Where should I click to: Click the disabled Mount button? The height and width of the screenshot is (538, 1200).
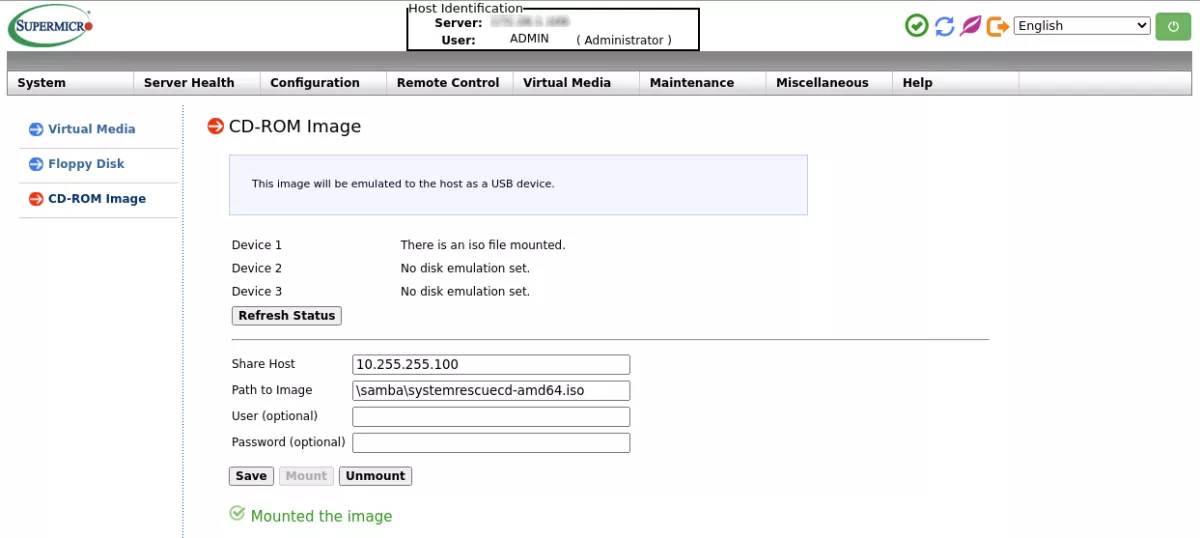point(306,476)
